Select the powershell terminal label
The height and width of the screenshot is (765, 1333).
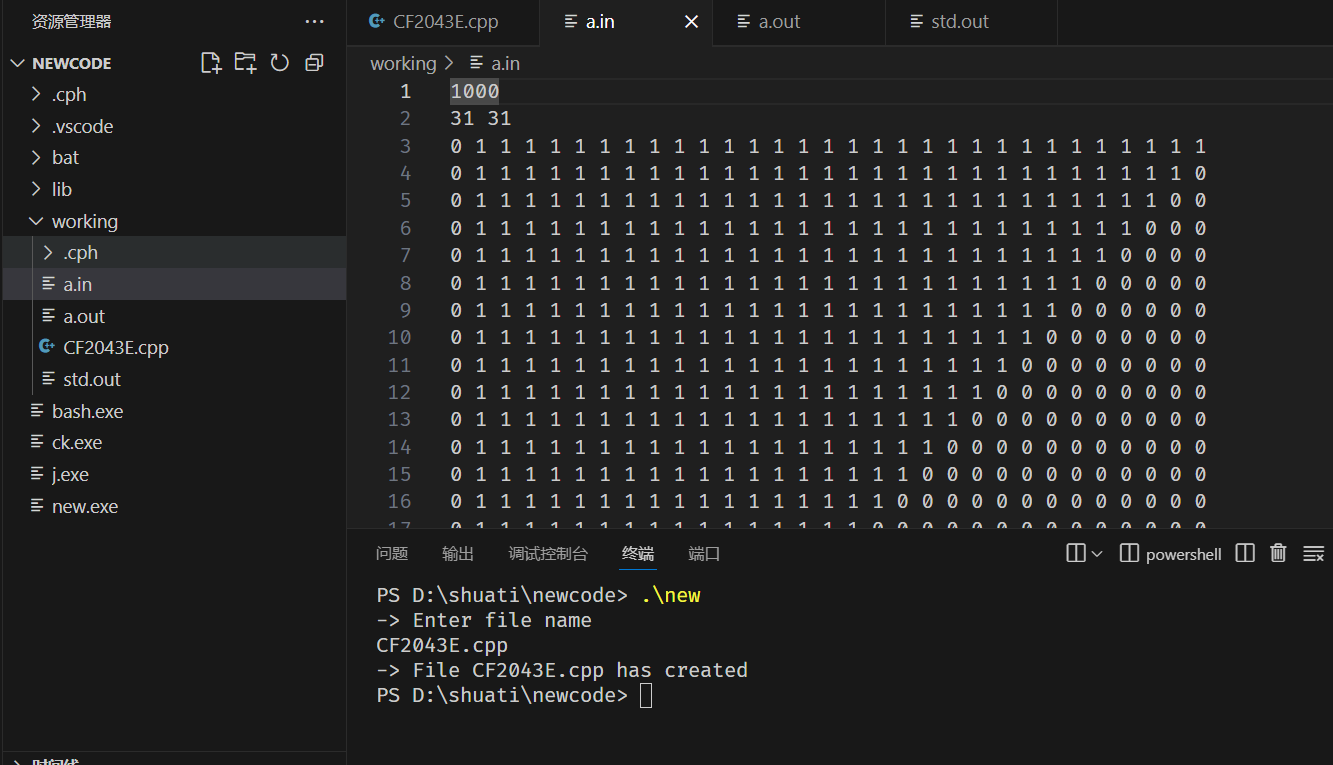(1183, 554)
